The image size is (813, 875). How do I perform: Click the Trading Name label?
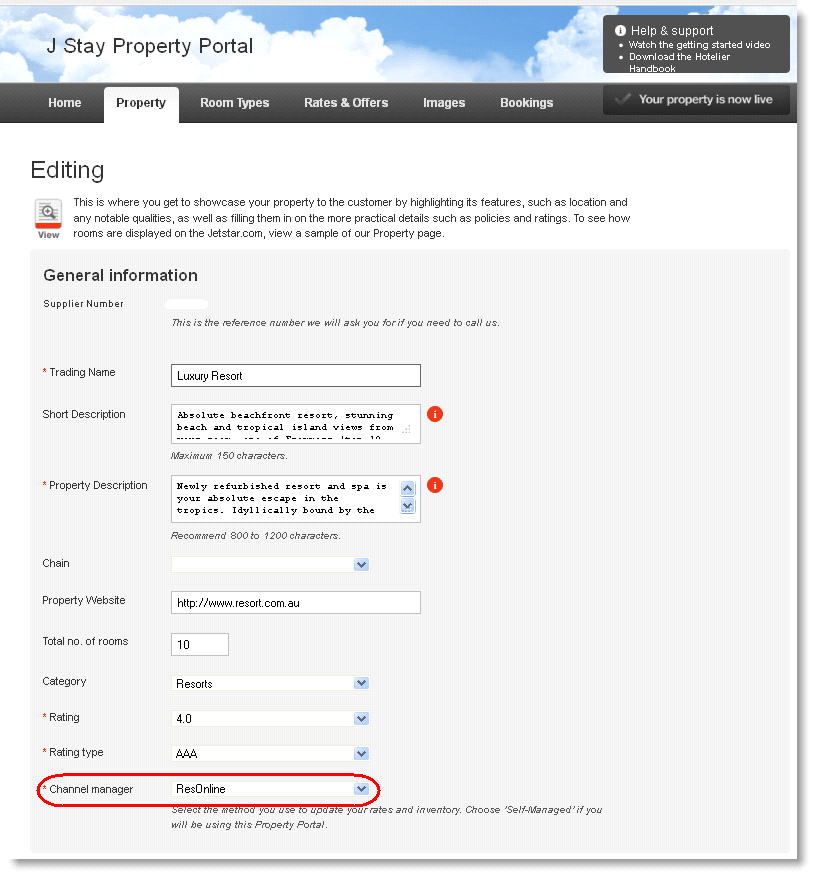point(82,372)
